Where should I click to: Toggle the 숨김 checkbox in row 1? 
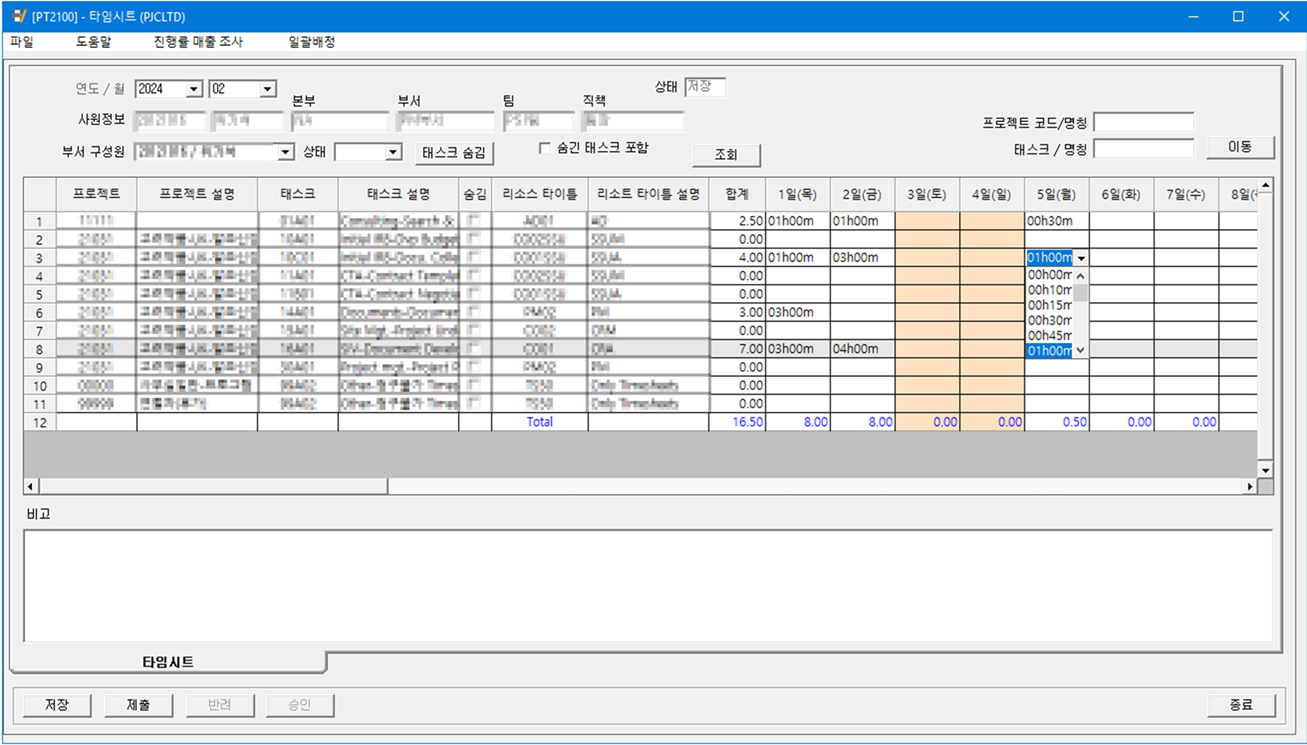(x=475, y=221)
